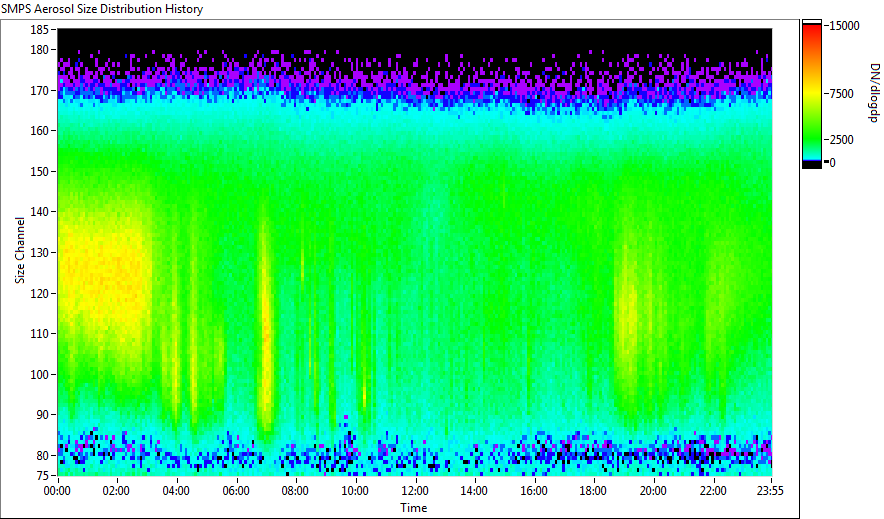Select the 2500 value on color scale
The image size is (884, 519).
[x=842, y=140]
